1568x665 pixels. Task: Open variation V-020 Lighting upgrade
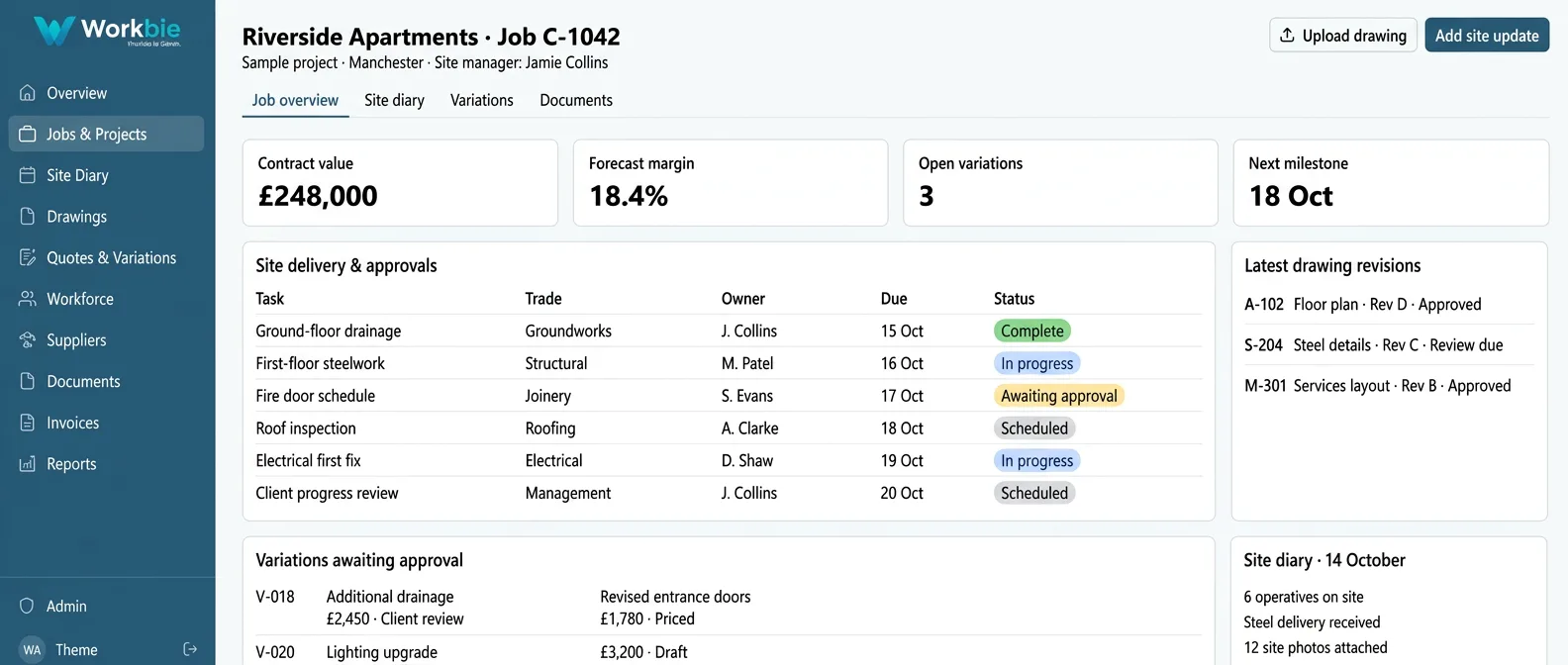[346, 652]
